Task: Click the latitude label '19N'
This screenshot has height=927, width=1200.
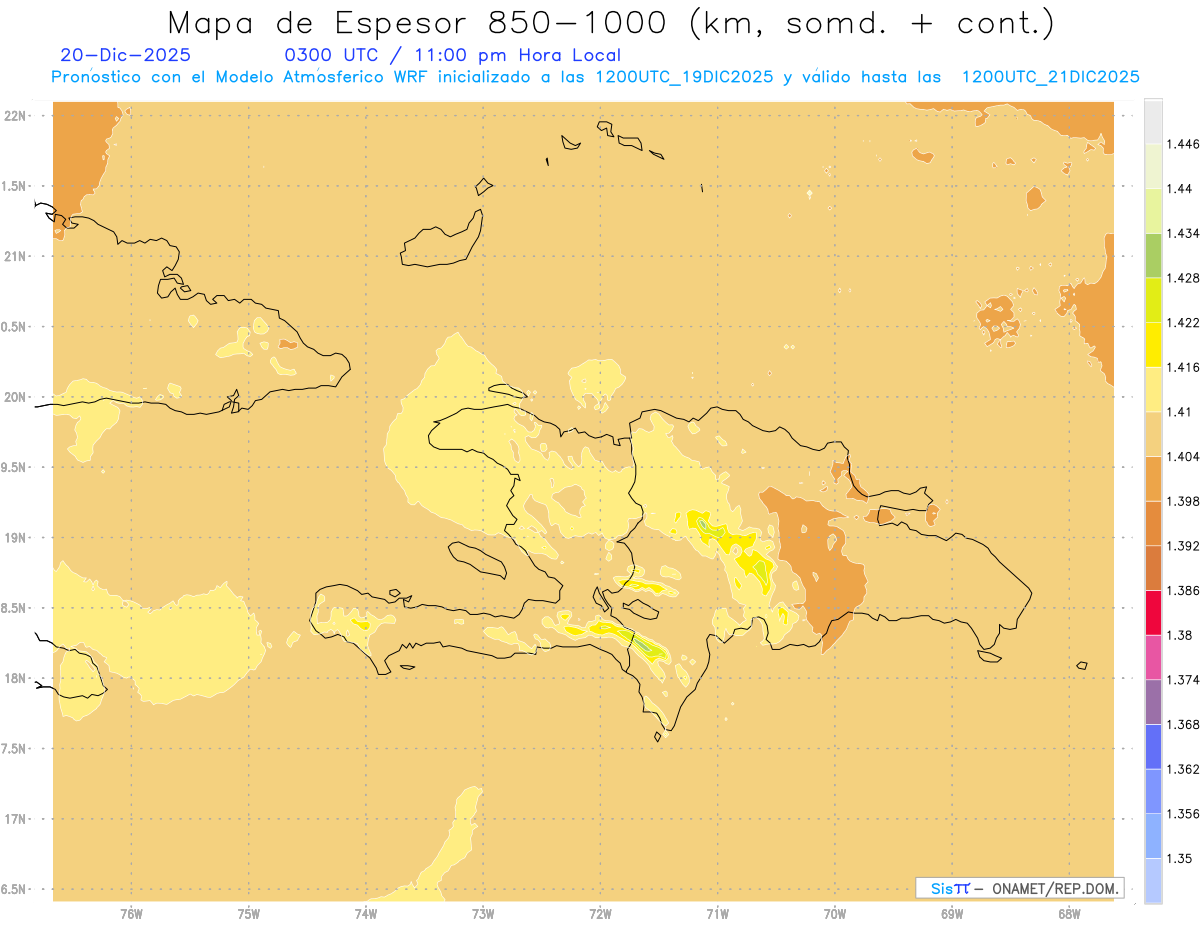Action: coord(15,538)
